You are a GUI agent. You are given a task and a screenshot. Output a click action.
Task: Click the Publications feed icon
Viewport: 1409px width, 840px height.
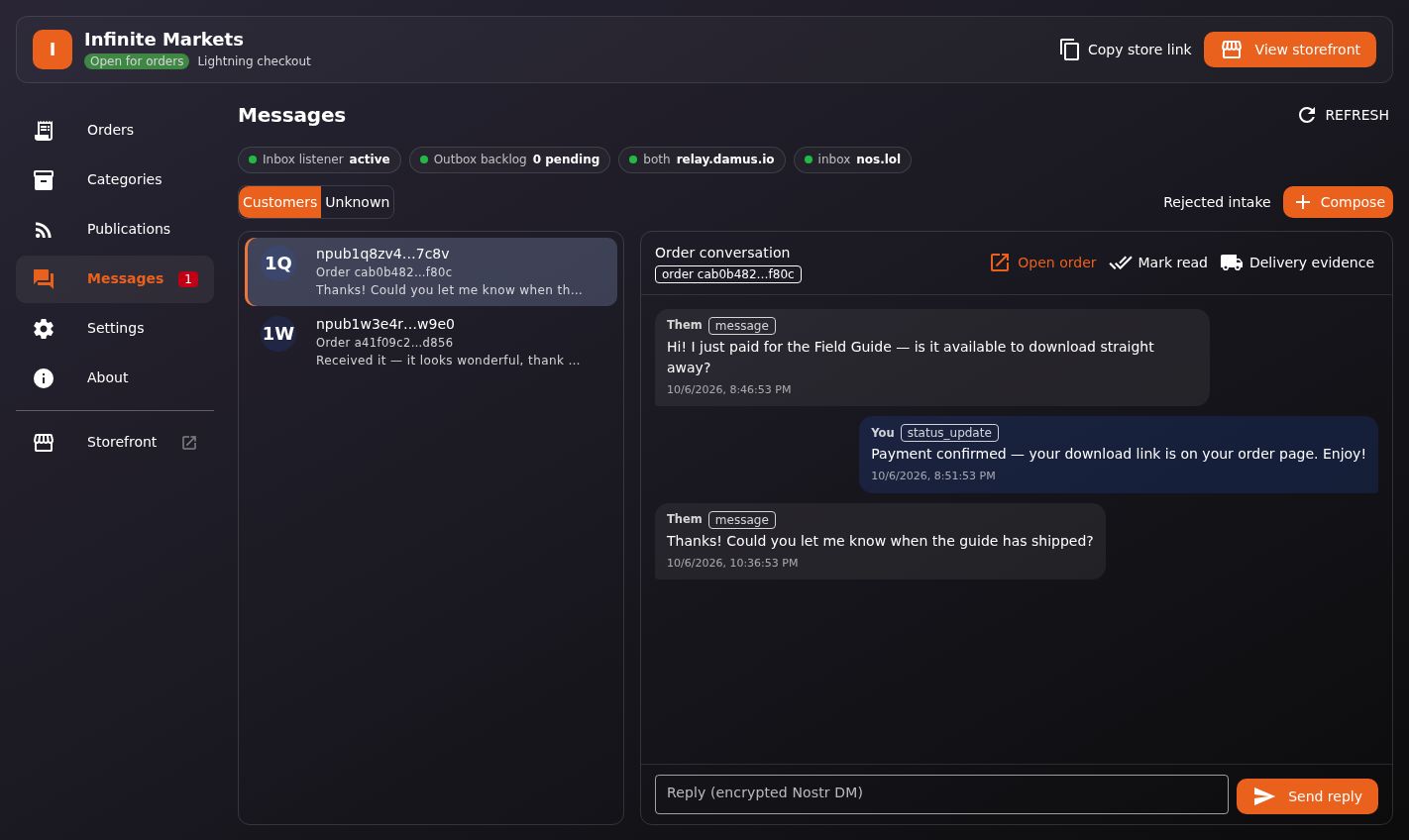point(44,230)
